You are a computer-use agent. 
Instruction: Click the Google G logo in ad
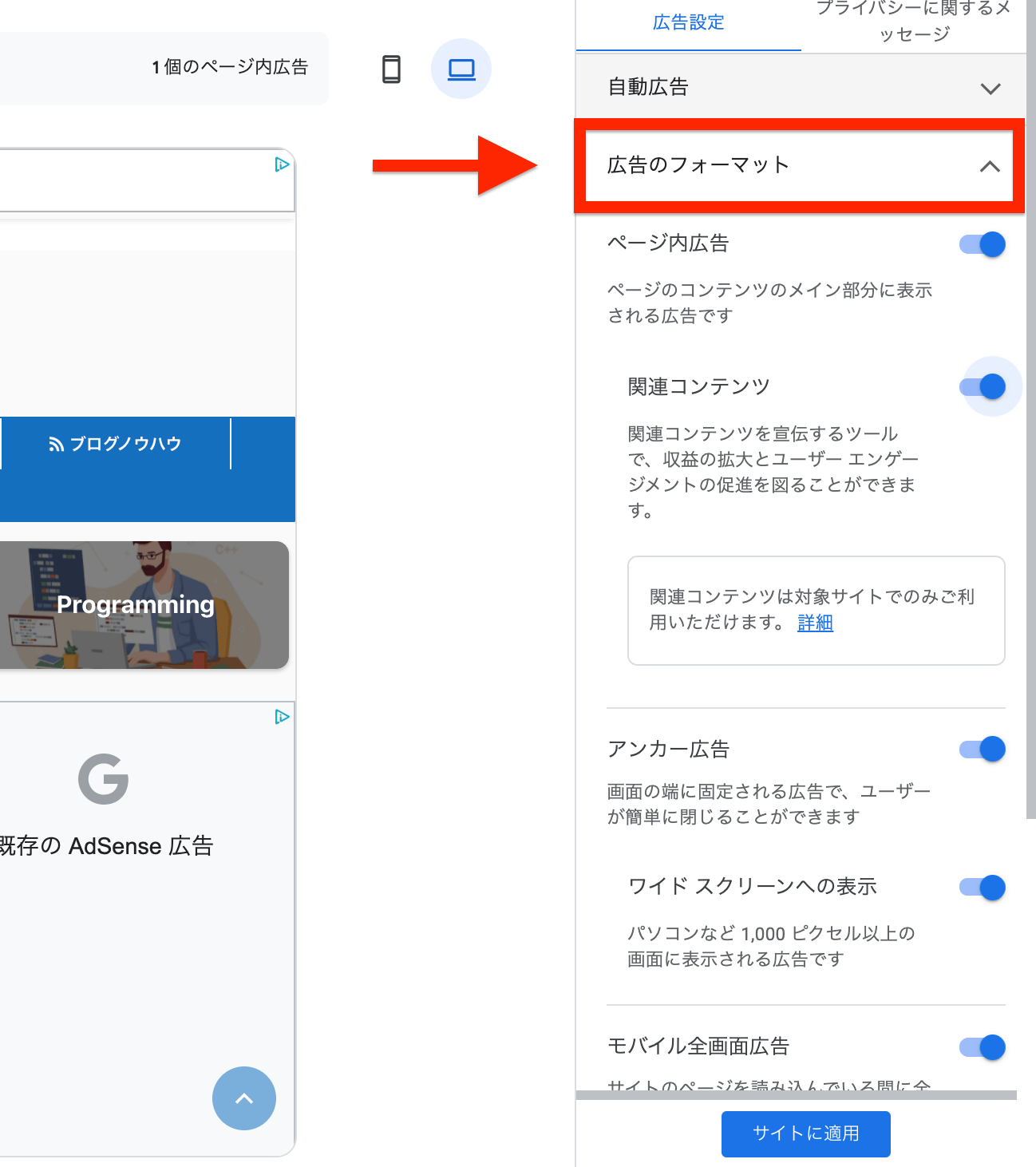104,778
